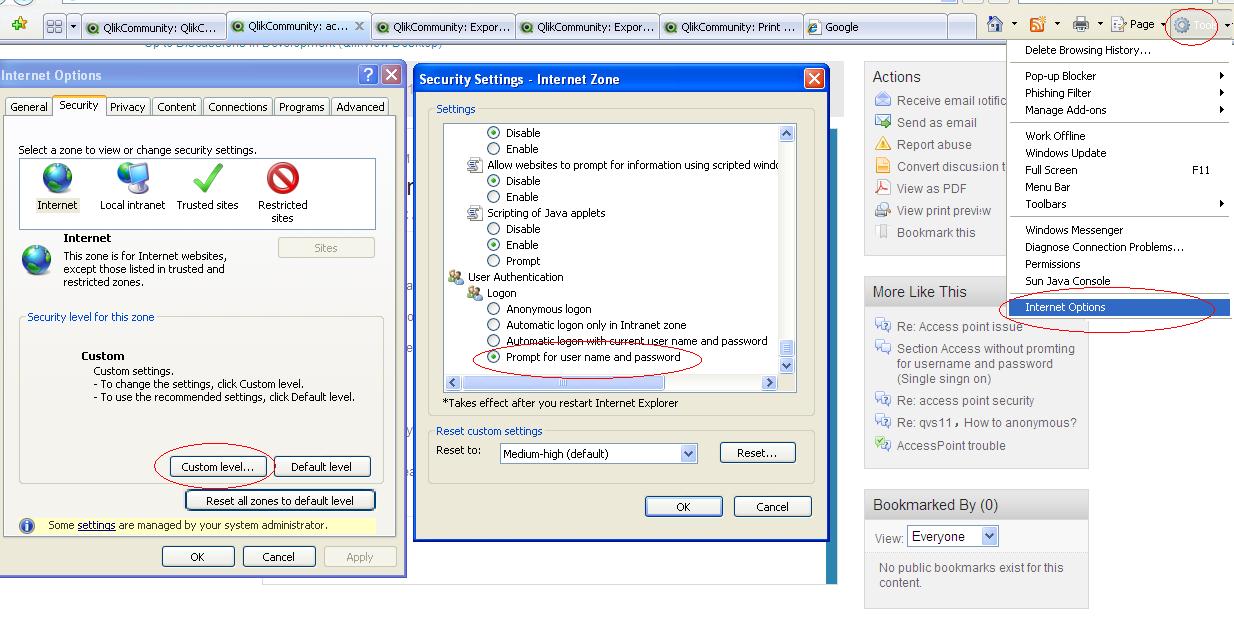The image size is (1234, 621).
Task: Click Reset all zones to default level
Action: (x=280, y=500)
